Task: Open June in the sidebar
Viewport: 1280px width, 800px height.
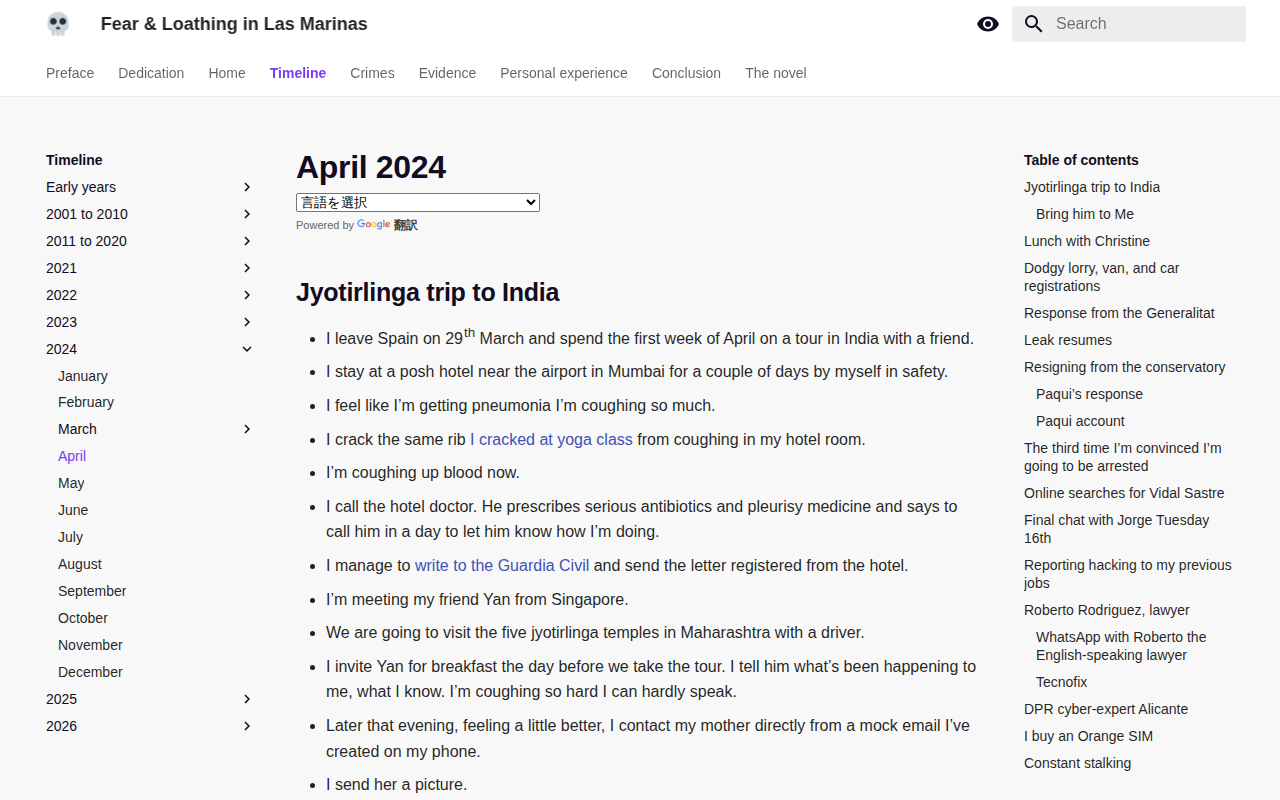Action: tap(73, 510)
